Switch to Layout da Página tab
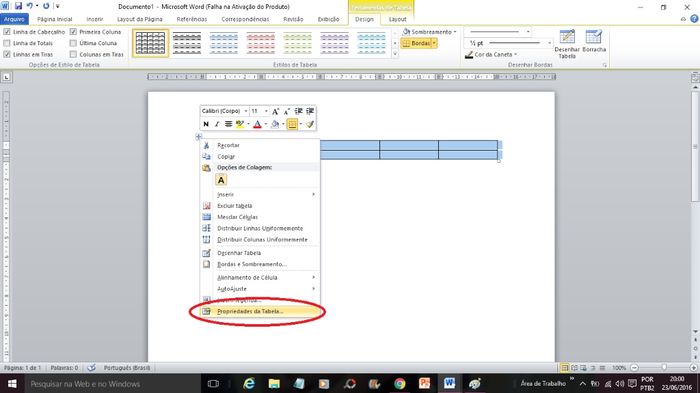Image resolution: width=700 pixels, height=393 pixels. 140,19
